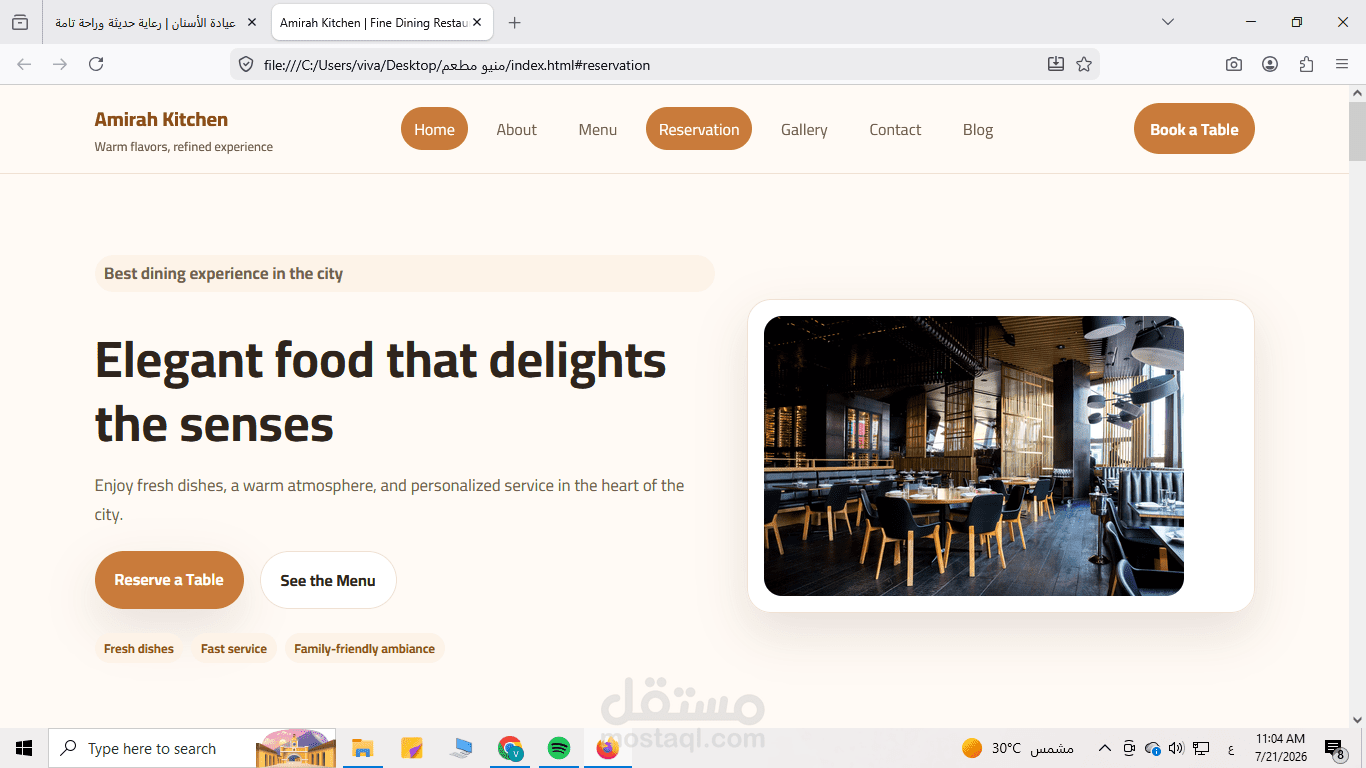Viewport: 1366px width, 768px height.
Task: Click the restaurant interior photo
Action: (x=974, y=456)
